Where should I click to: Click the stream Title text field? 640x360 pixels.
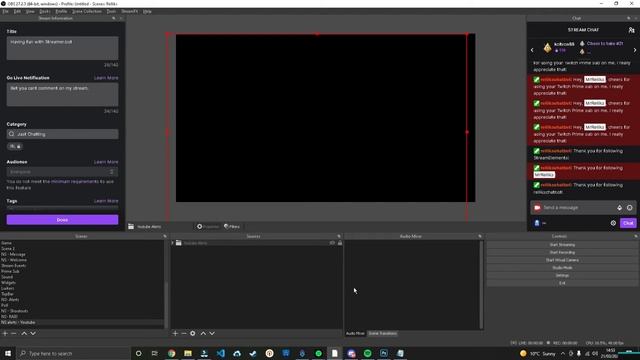tap(62, 48)
